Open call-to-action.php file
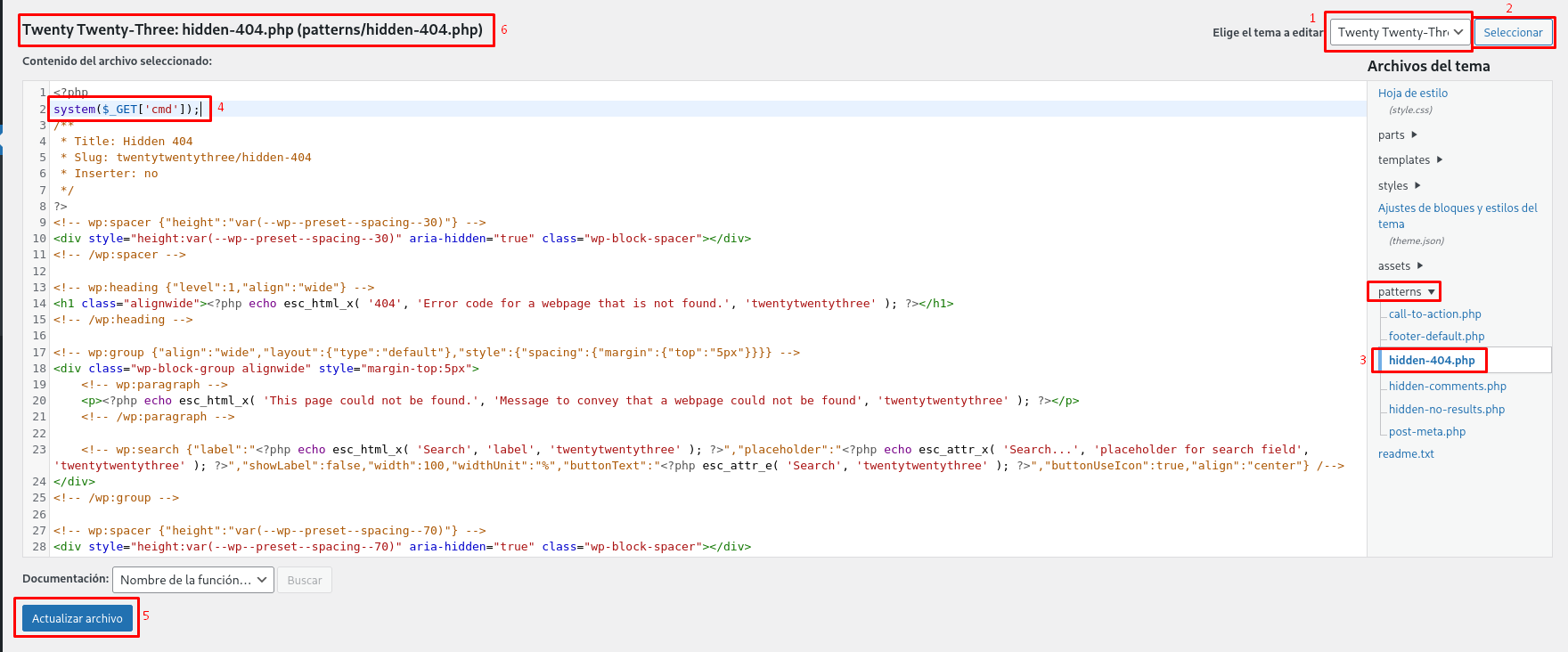1568x652 pixels. click(x=1434, y=314)
